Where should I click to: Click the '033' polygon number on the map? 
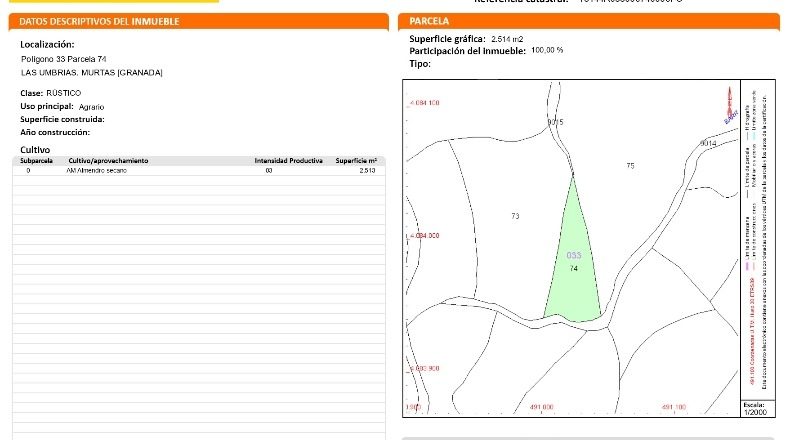[574, 256]
